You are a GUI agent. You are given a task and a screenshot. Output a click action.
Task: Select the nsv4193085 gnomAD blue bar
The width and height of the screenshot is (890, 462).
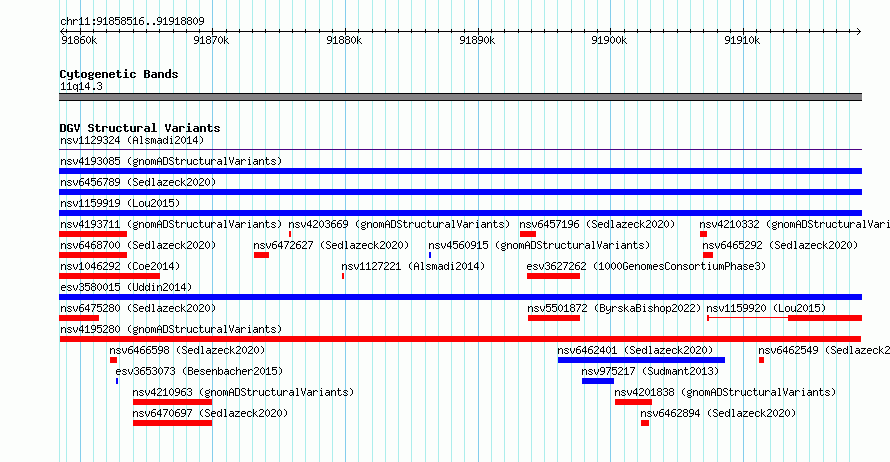pos(460,171)
